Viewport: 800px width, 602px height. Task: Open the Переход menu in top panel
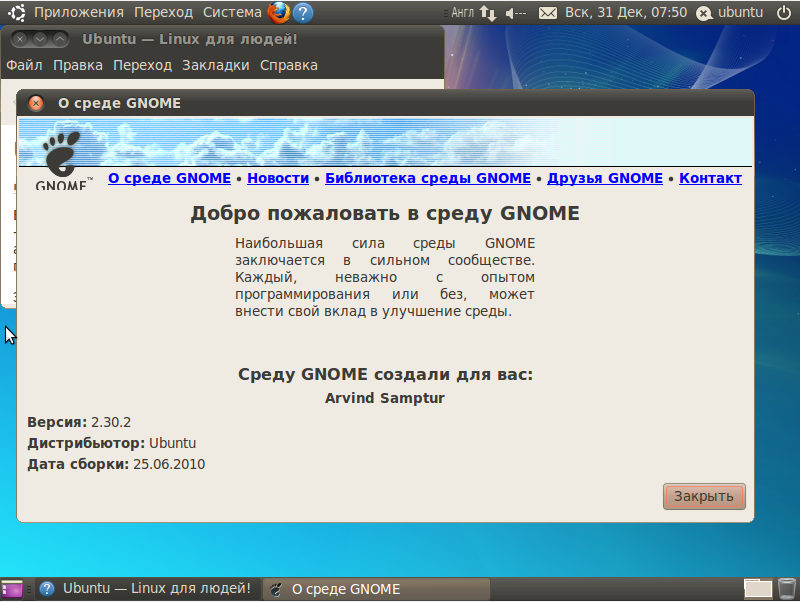point(163,13)
